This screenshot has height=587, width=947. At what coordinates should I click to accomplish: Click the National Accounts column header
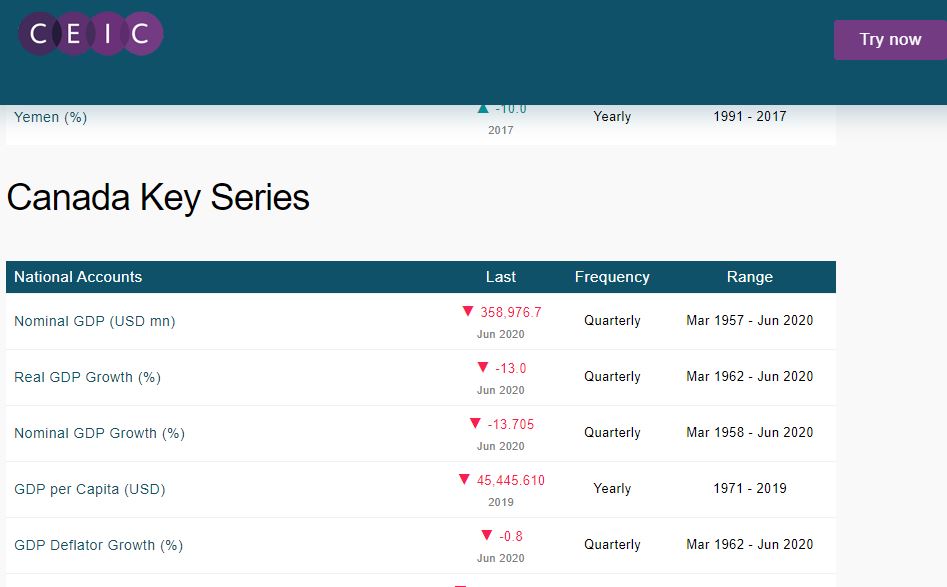click(x=78, y=277)
